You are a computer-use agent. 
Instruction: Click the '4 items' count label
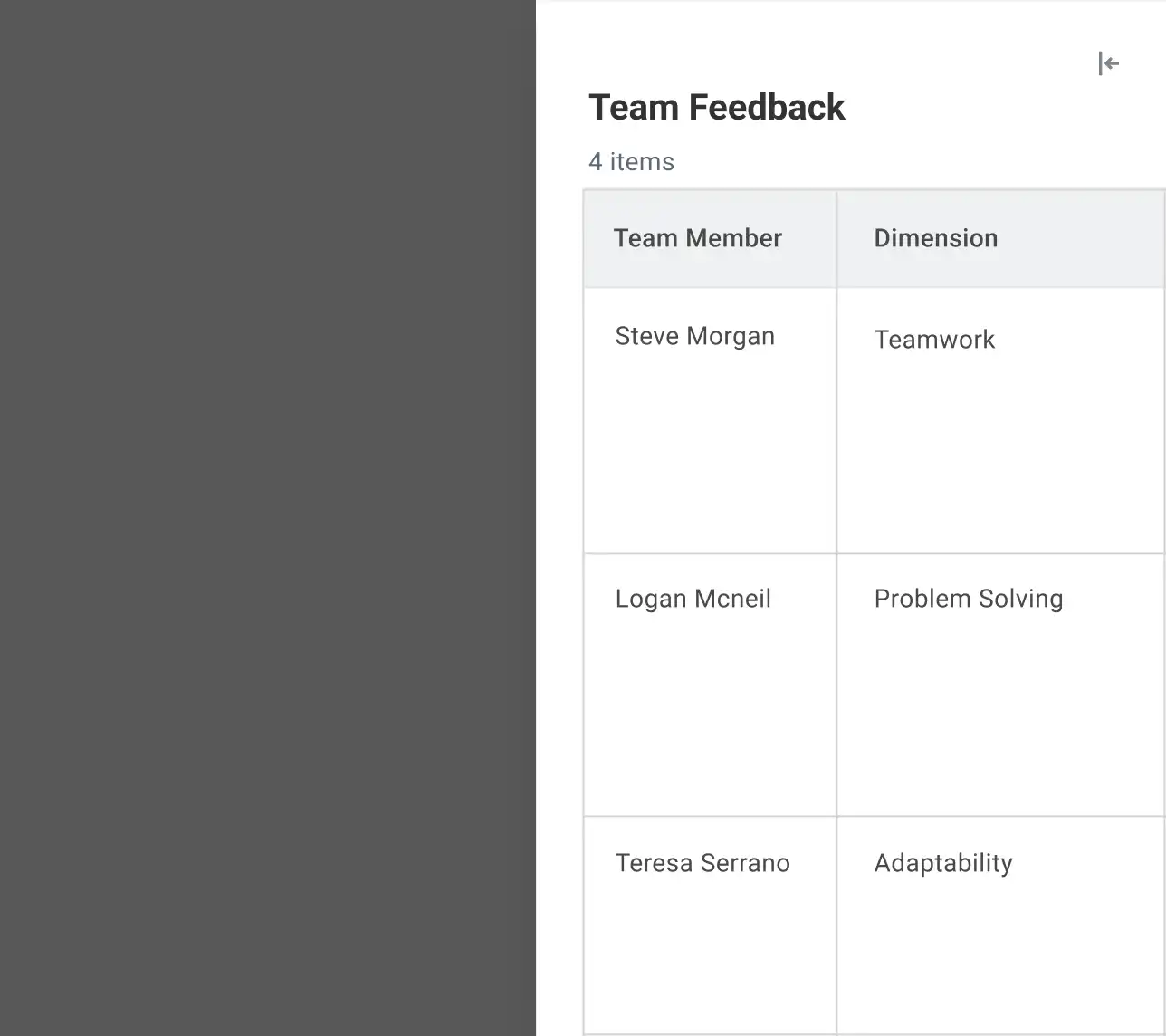(631, 162)
